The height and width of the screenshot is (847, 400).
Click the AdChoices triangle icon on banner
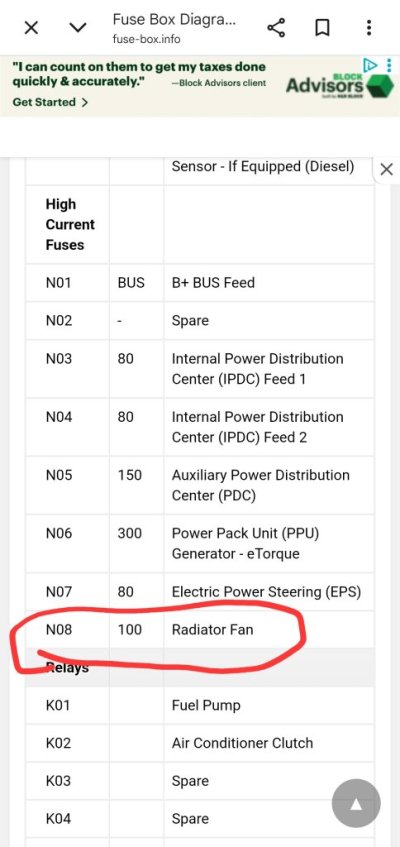click(x=371, y=66)
